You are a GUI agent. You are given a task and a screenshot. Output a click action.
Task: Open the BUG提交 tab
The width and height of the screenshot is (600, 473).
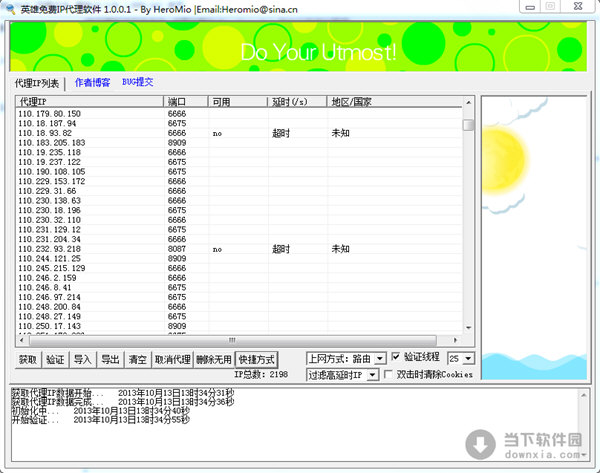(137, 83)
